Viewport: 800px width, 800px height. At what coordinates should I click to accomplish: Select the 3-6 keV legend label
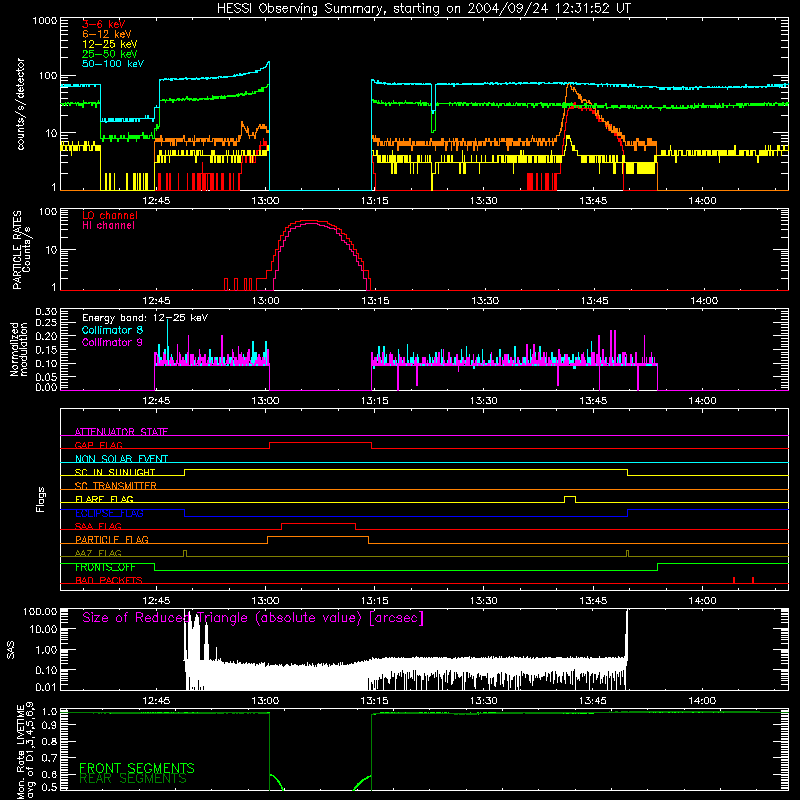(103, 24)
